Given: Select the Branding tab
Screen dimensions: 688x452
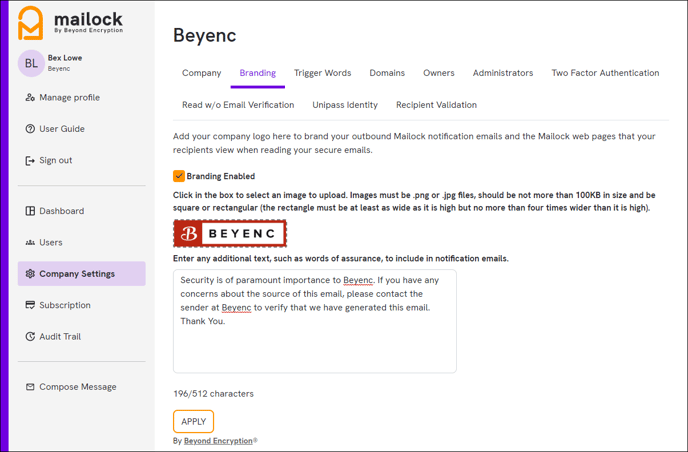Looking at the screenshot, I should (x=258, y=73).
